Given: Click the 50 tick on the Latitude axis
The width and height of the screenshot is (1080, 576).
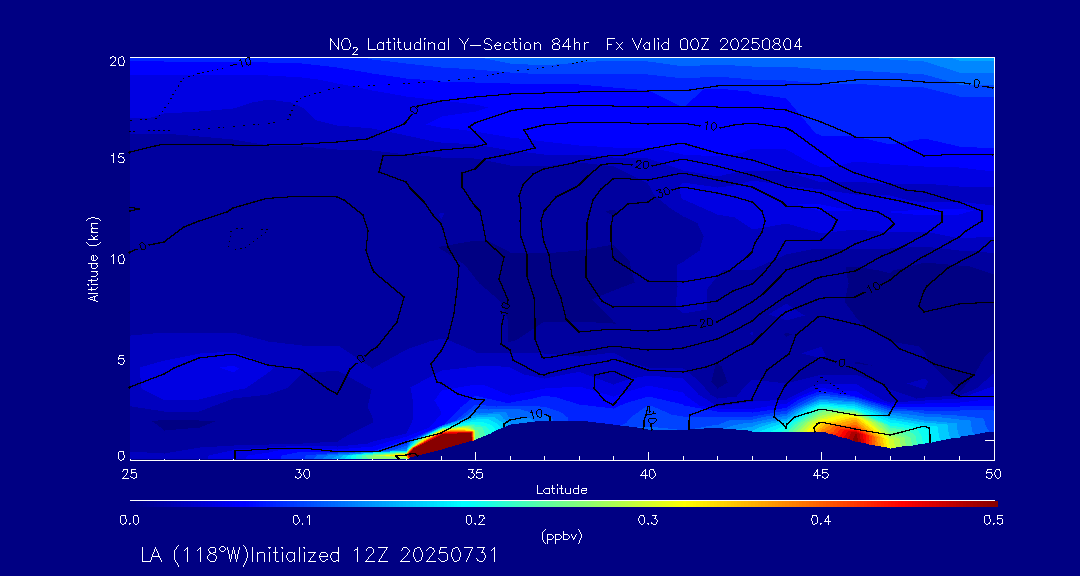Looking at the screenshot, I should coord(994,474).
